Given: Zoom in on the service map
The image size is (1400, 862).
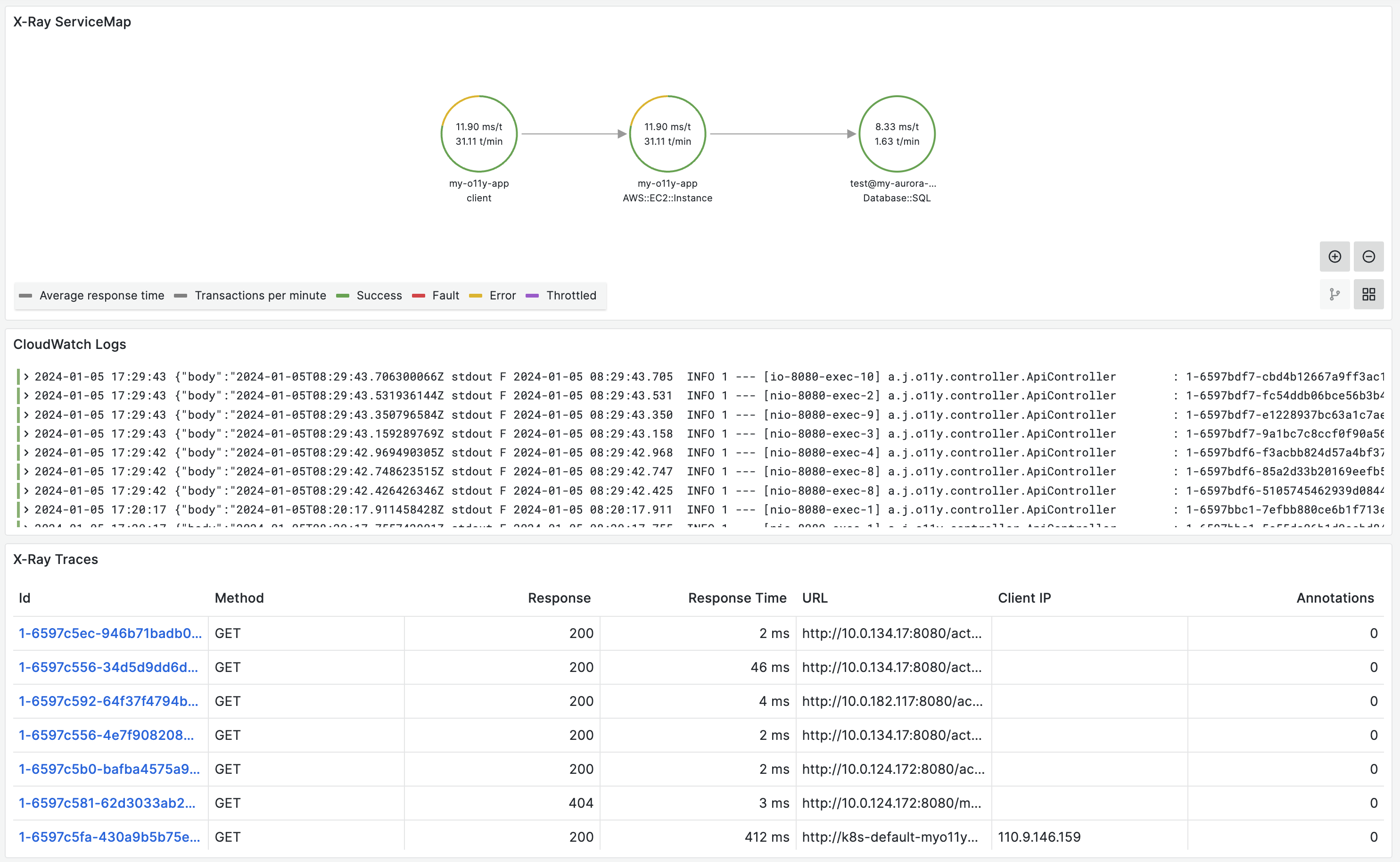Looking at the screenshot, I should (1334, 257).
